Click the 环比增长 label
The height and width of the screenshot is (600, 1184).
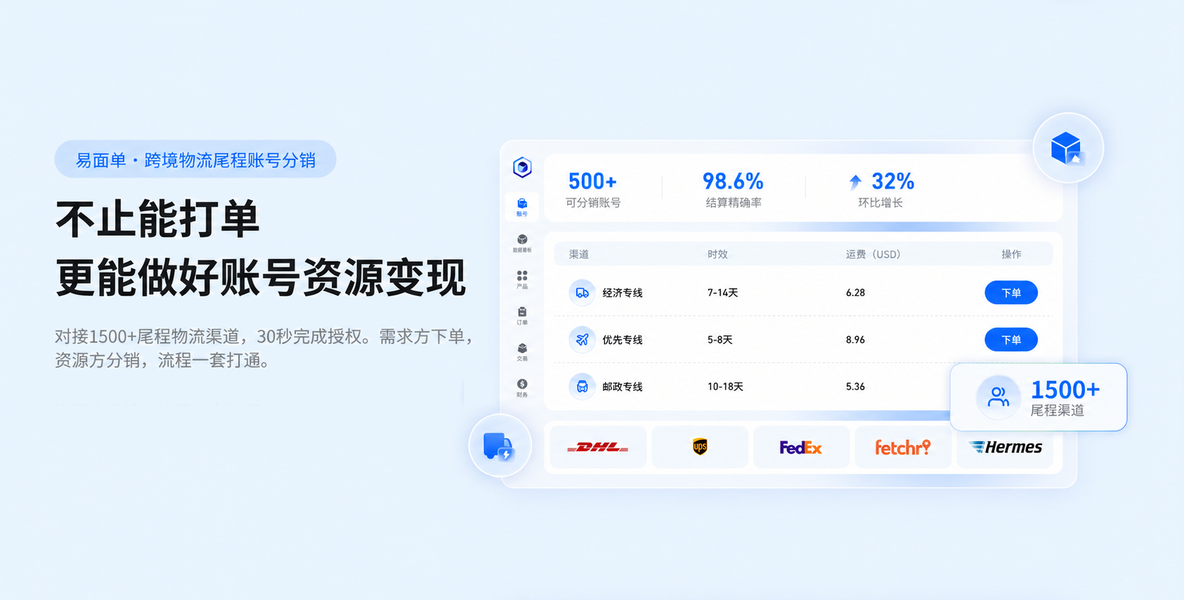point(880,203)
